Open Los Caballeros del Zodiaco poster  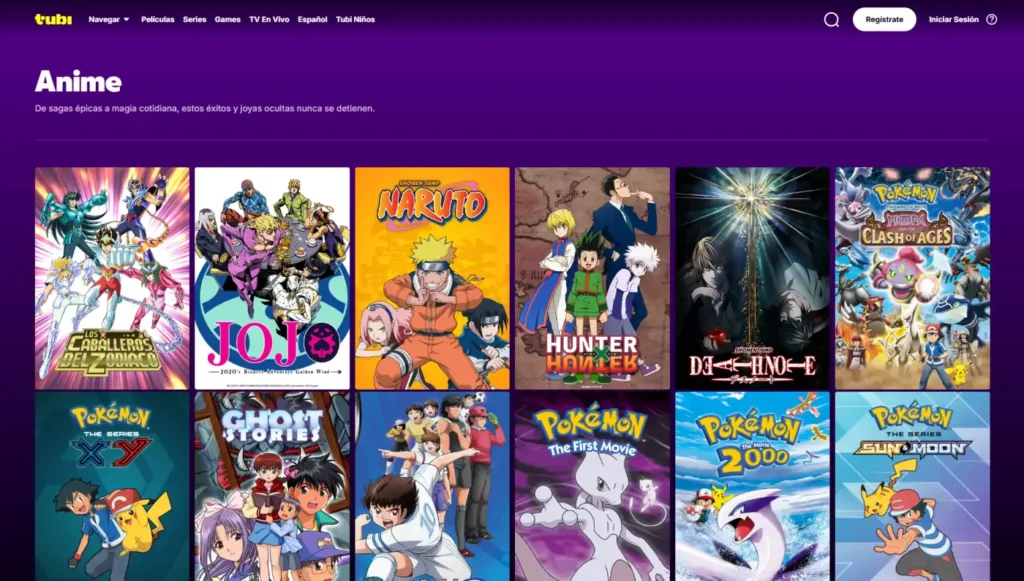coord(112,278)
